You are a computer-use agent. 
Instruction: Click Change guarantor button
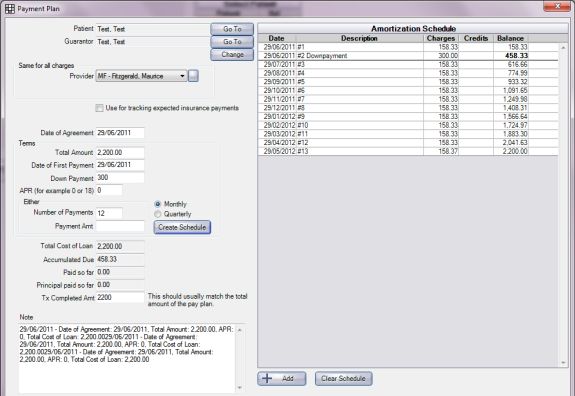pyautogui.click(x=232, y=54)
